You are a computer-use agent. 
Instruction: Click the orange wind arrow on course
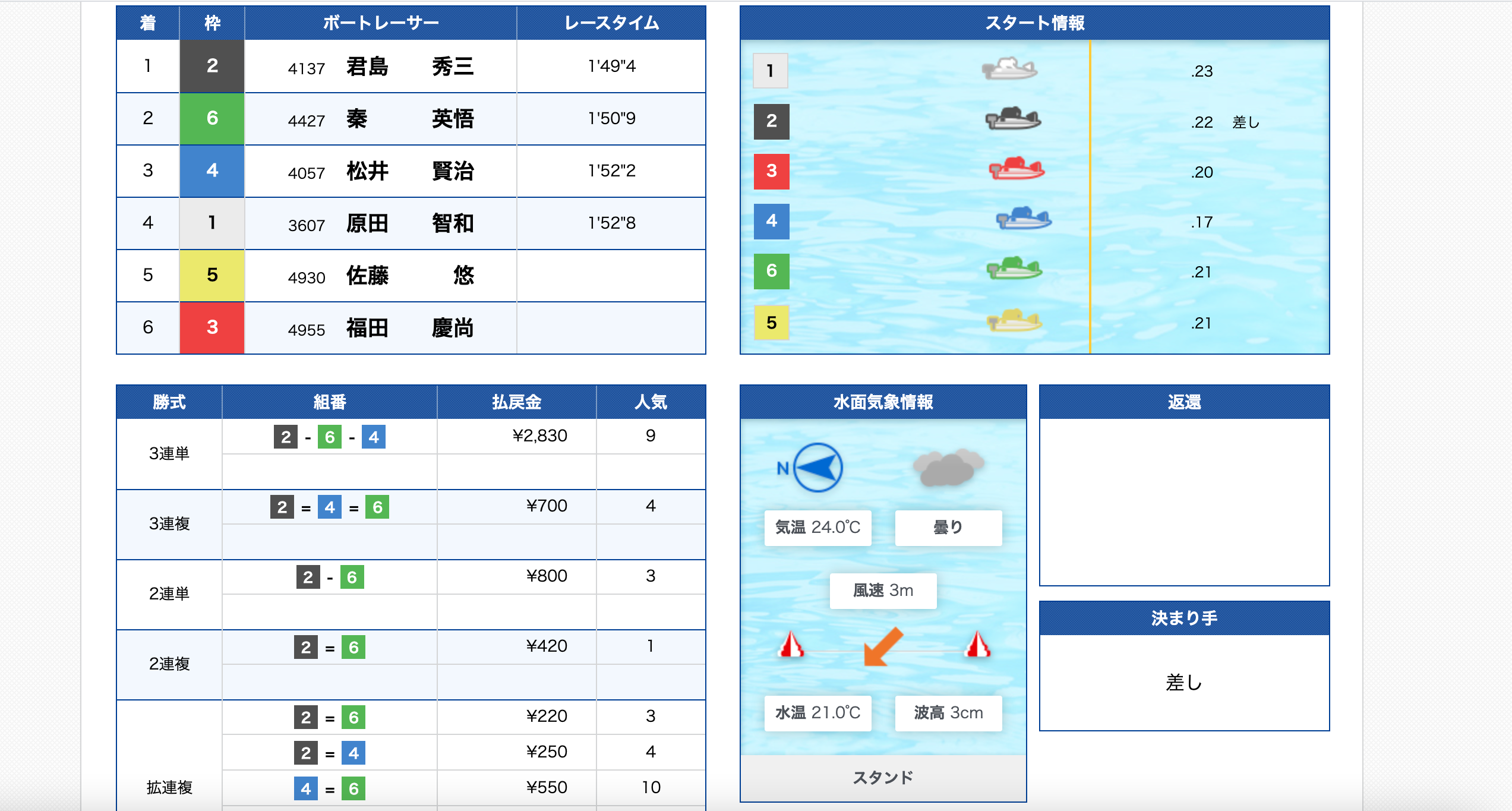[x=883, y=646]
